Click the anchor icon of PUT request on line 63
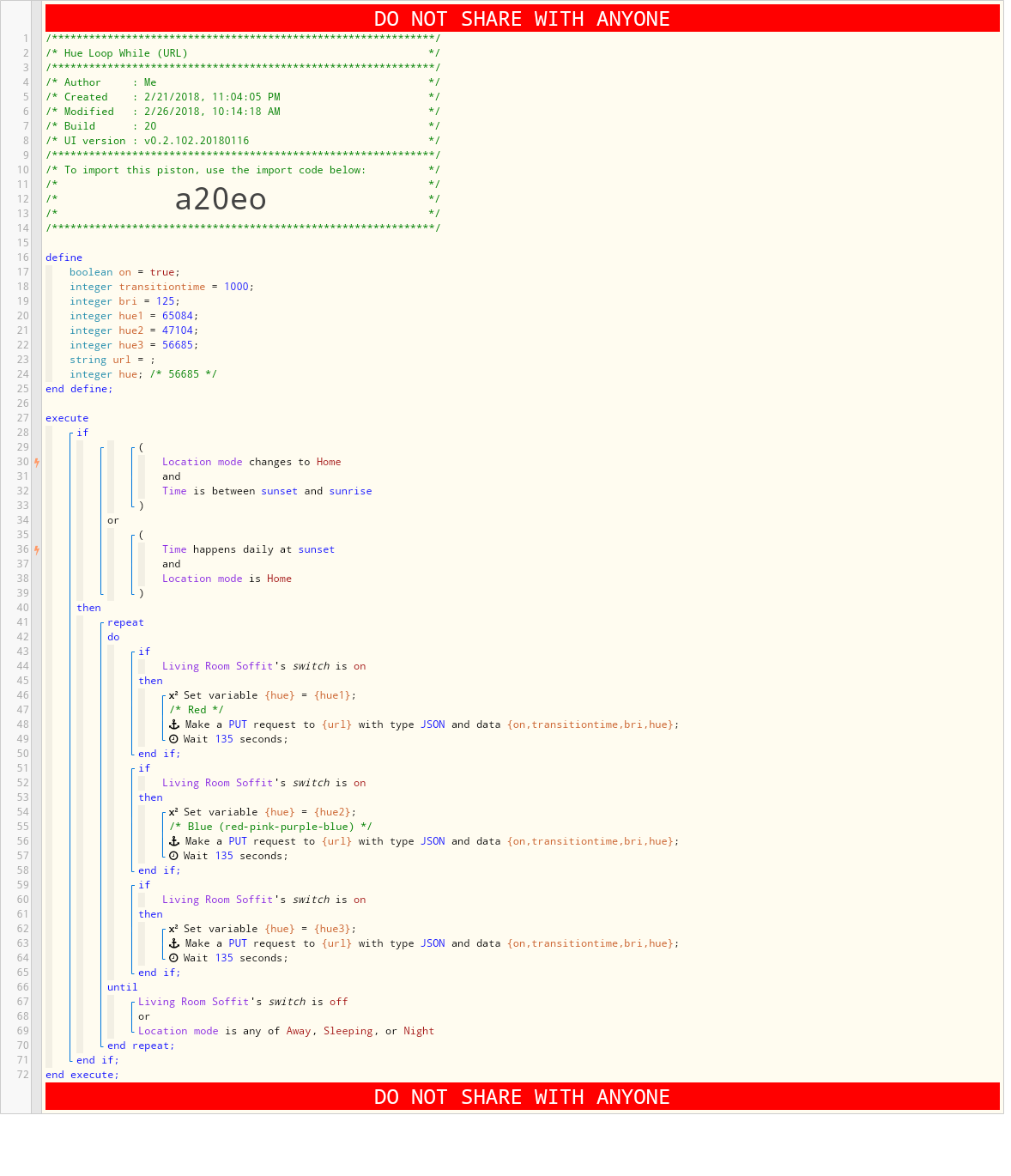1011x1176 pixels. pos(174,943)
